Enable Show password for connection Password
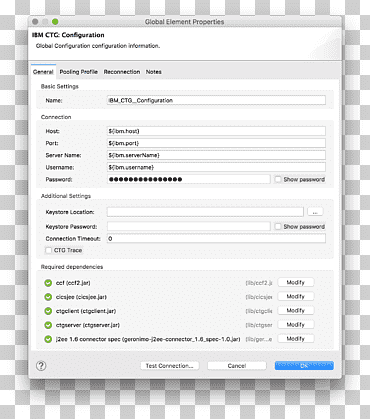Image resolution: width=370 pixels, height=419 pixels. tap(278, 179)
